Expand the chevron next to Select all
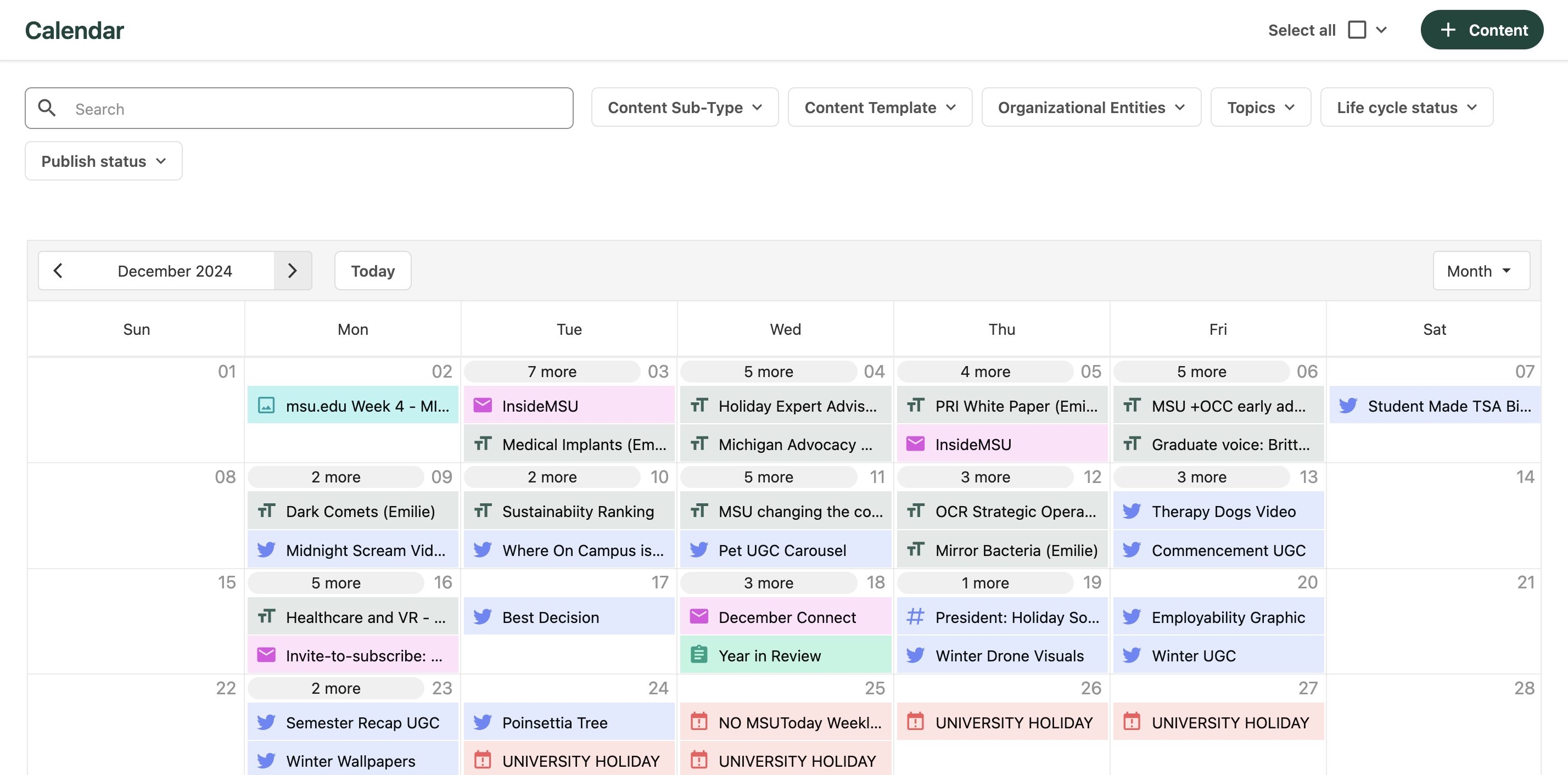 tap(1381, 30)
